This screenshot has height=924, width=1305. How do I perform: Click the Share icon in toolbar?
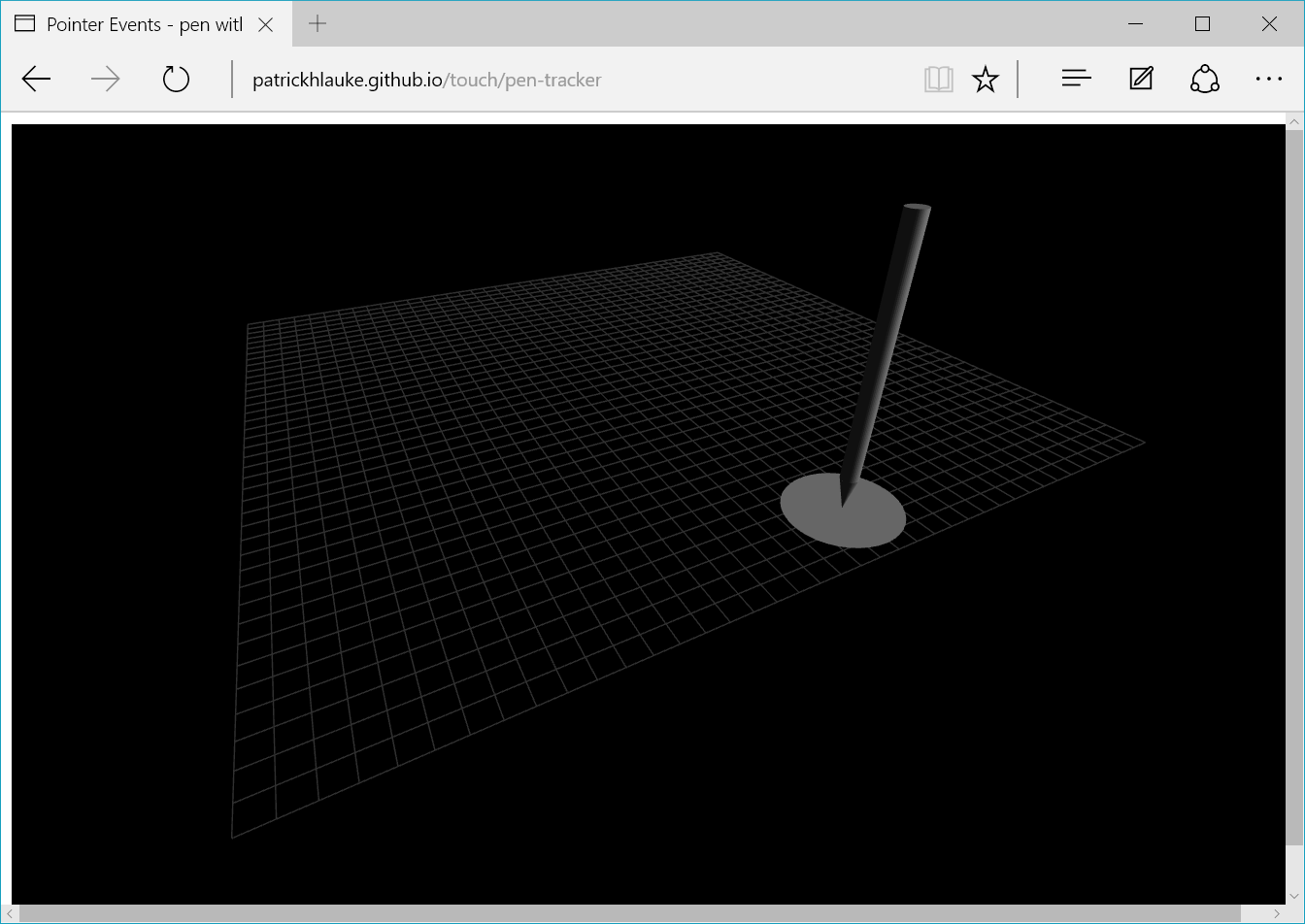click(x=1205, y=80)
